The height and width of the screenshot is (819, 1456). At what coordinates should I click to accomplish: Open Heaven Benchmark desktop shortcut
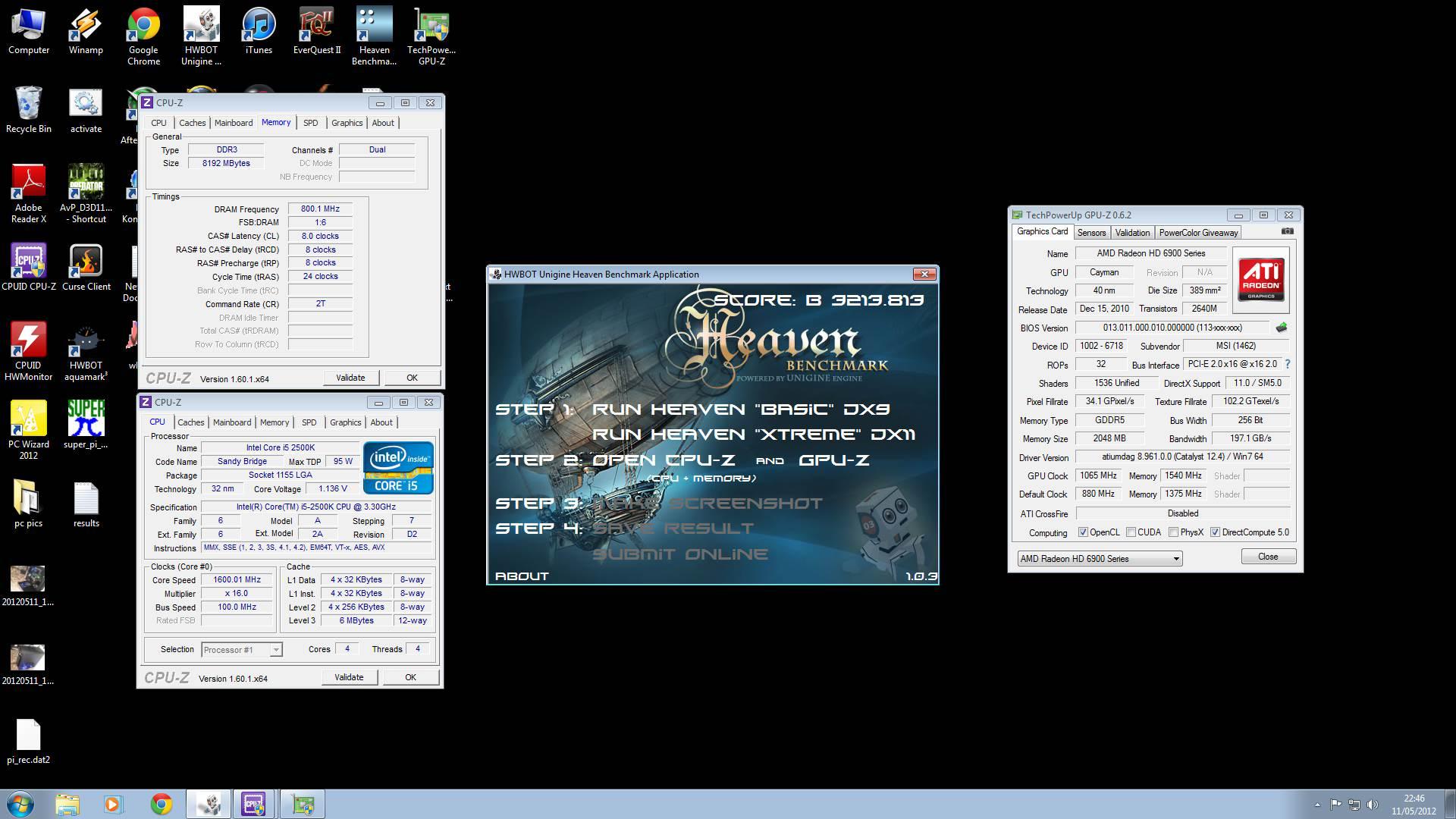pos(374,36)
